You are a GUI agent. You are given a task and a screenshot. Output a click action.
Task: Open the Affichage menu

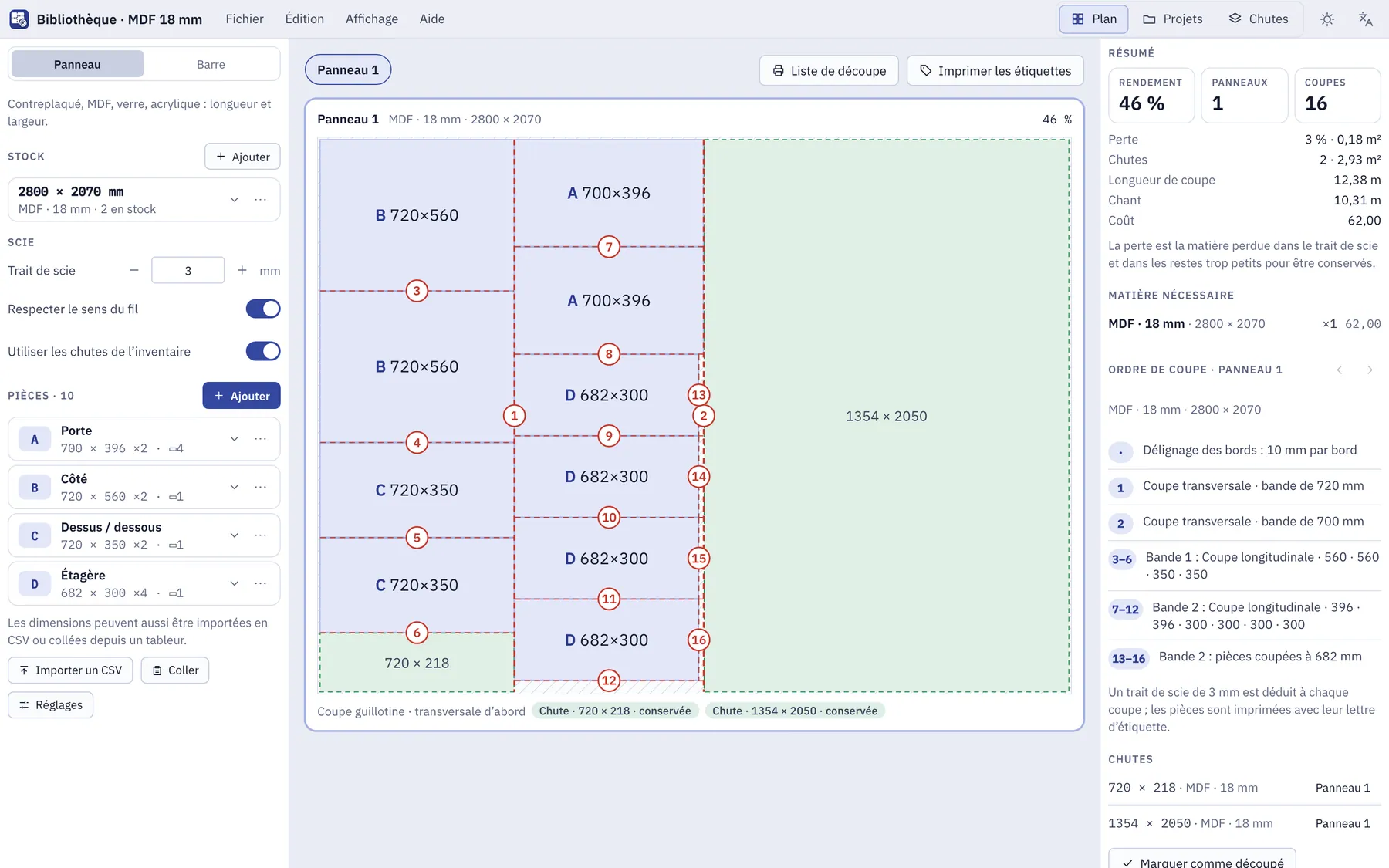click(372, 19)
